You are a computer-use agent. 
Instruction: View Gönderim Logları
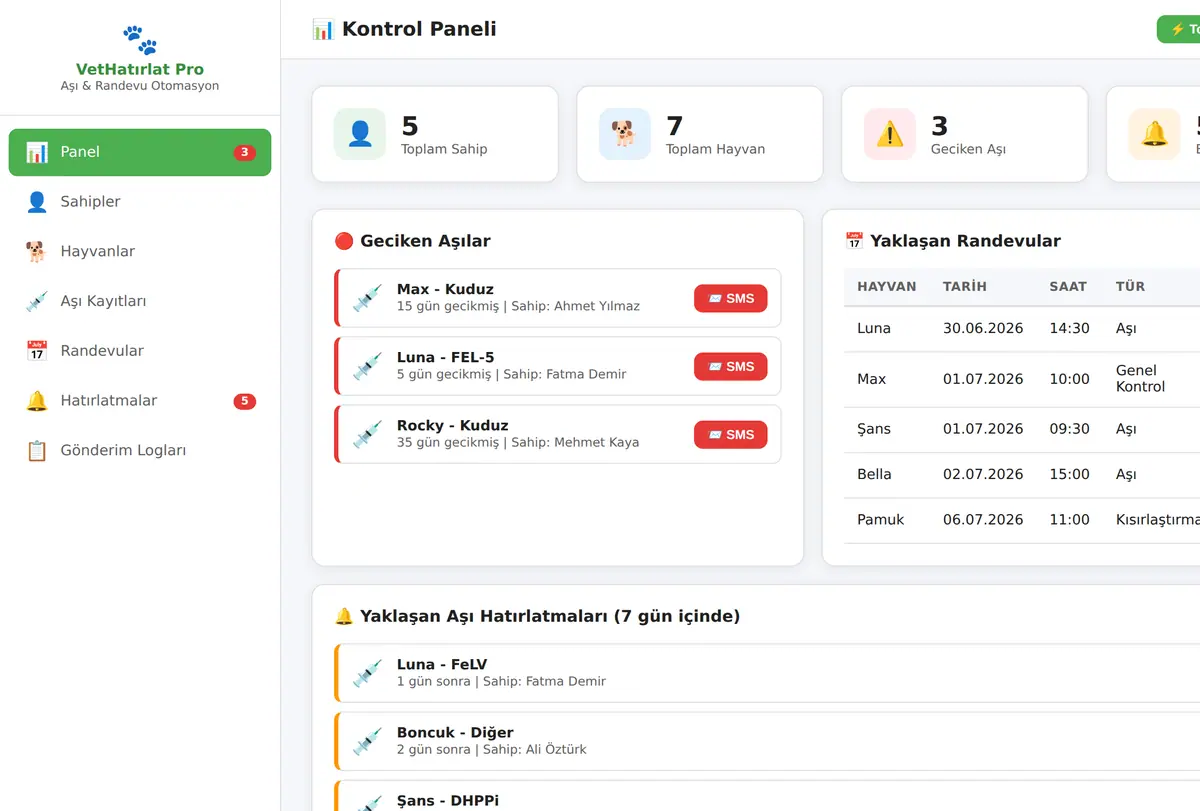click(x=140, y=451)
